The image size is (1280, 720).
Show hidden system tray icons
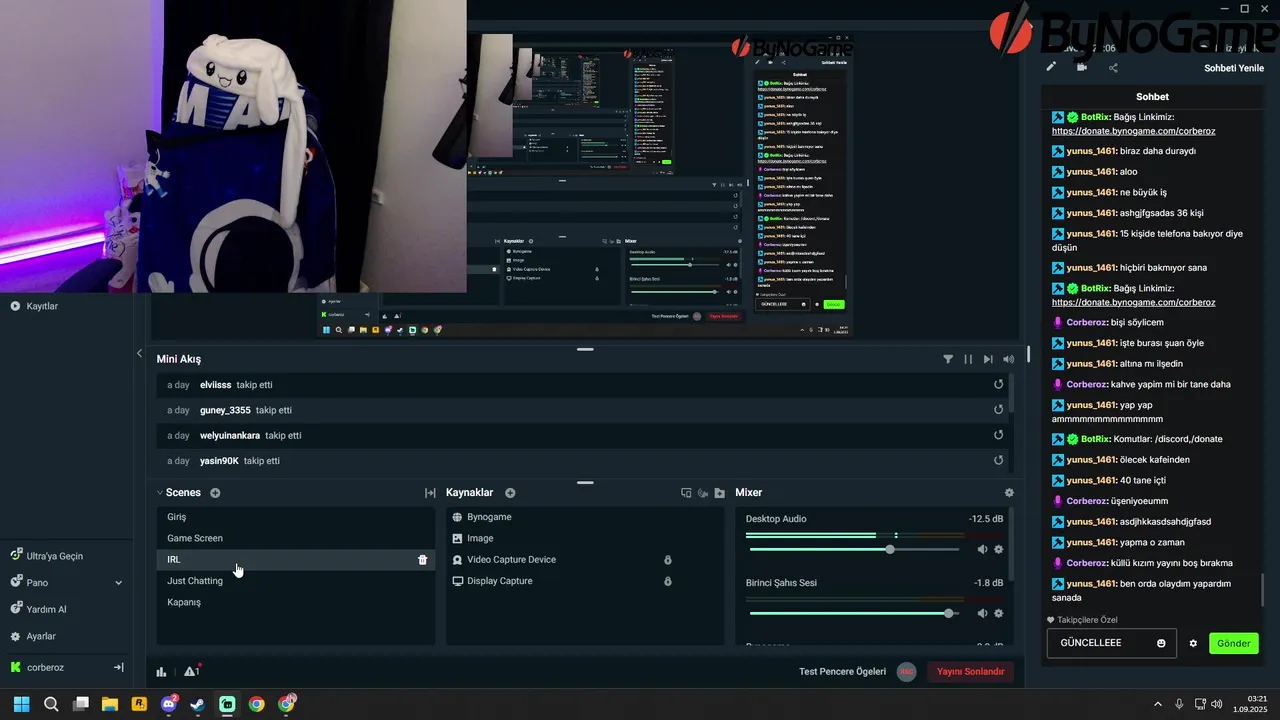click(x=1158, y=704)
